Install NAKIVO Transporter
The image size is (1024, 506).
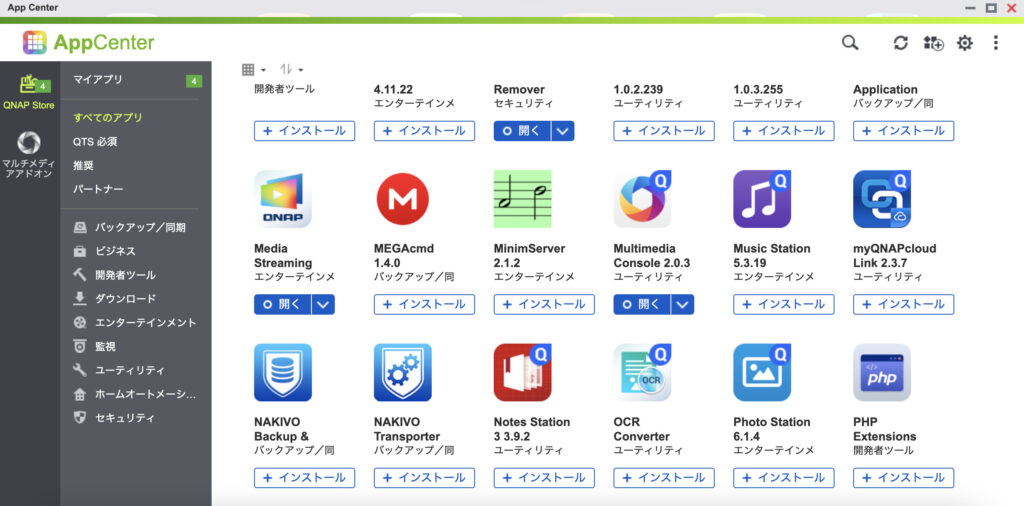click(424, 478)
